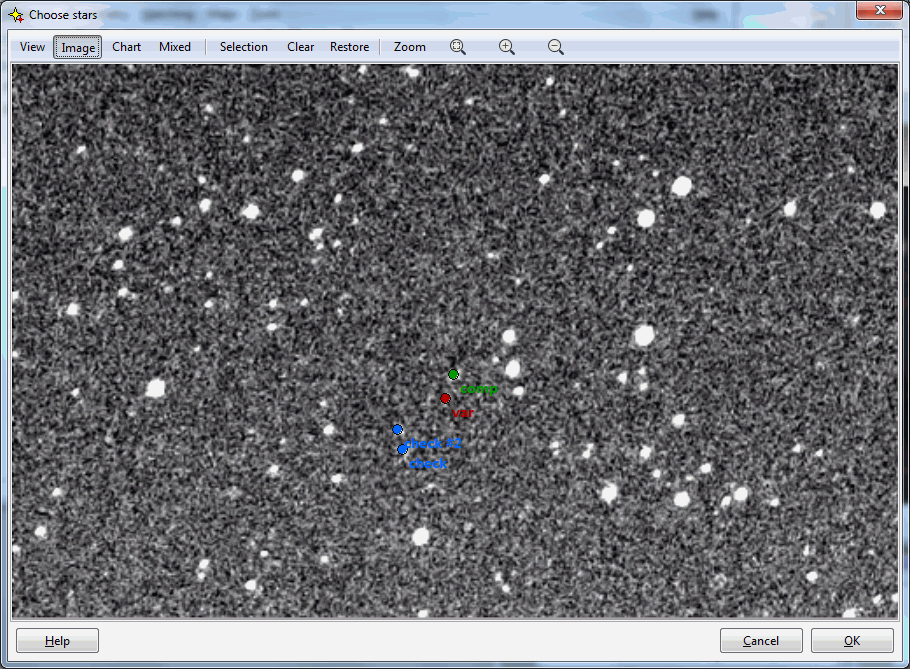This screenshot has height=669, width=910.
Task: Click the Choose stars window title icon
Action: (x=16, y=15)
